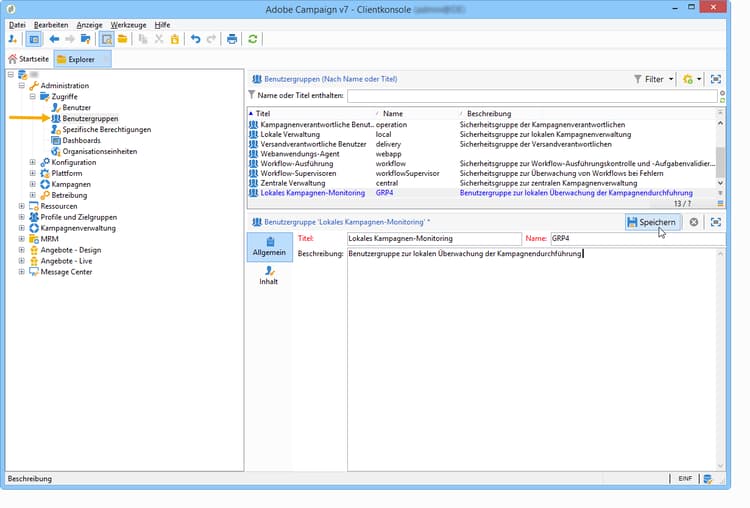Collapse the Administration tree node
This screenshot has height=508, width=750.
pyautogui.click(x=22, y=86)
